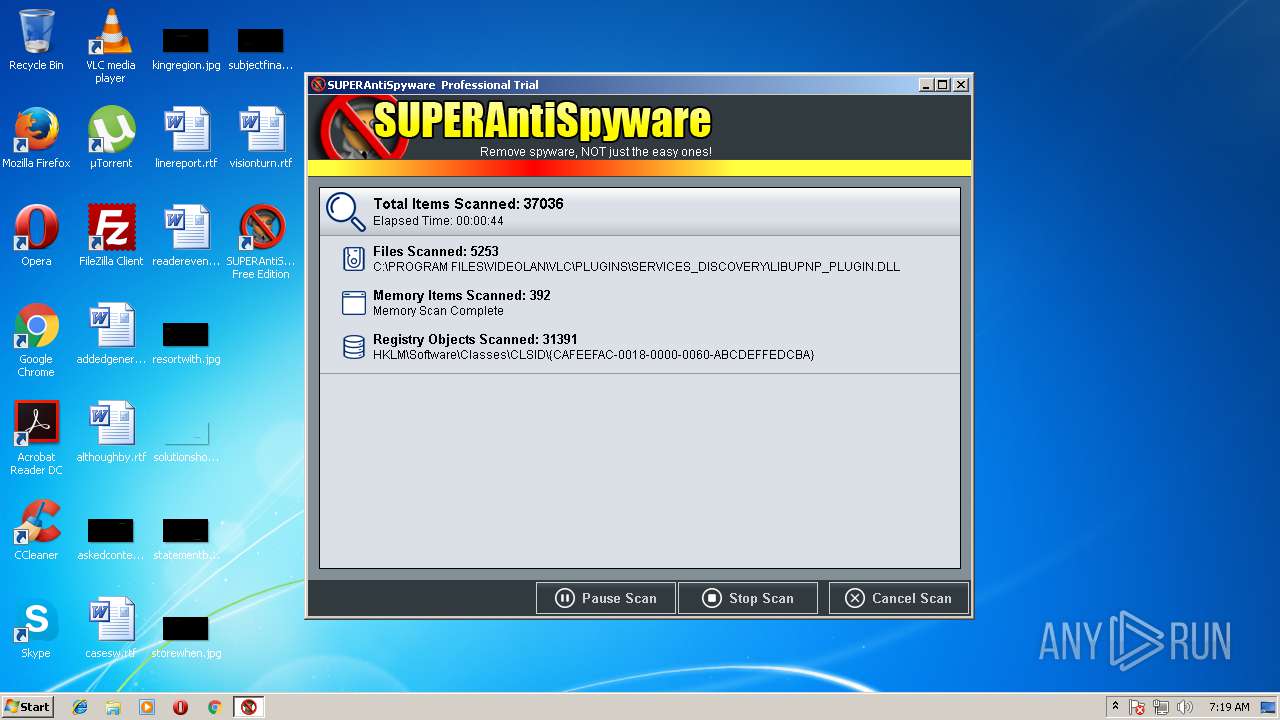Select FileZilla Client desktop shortcut
This screenshot has height=720, width=1280.
pos(110,235)
